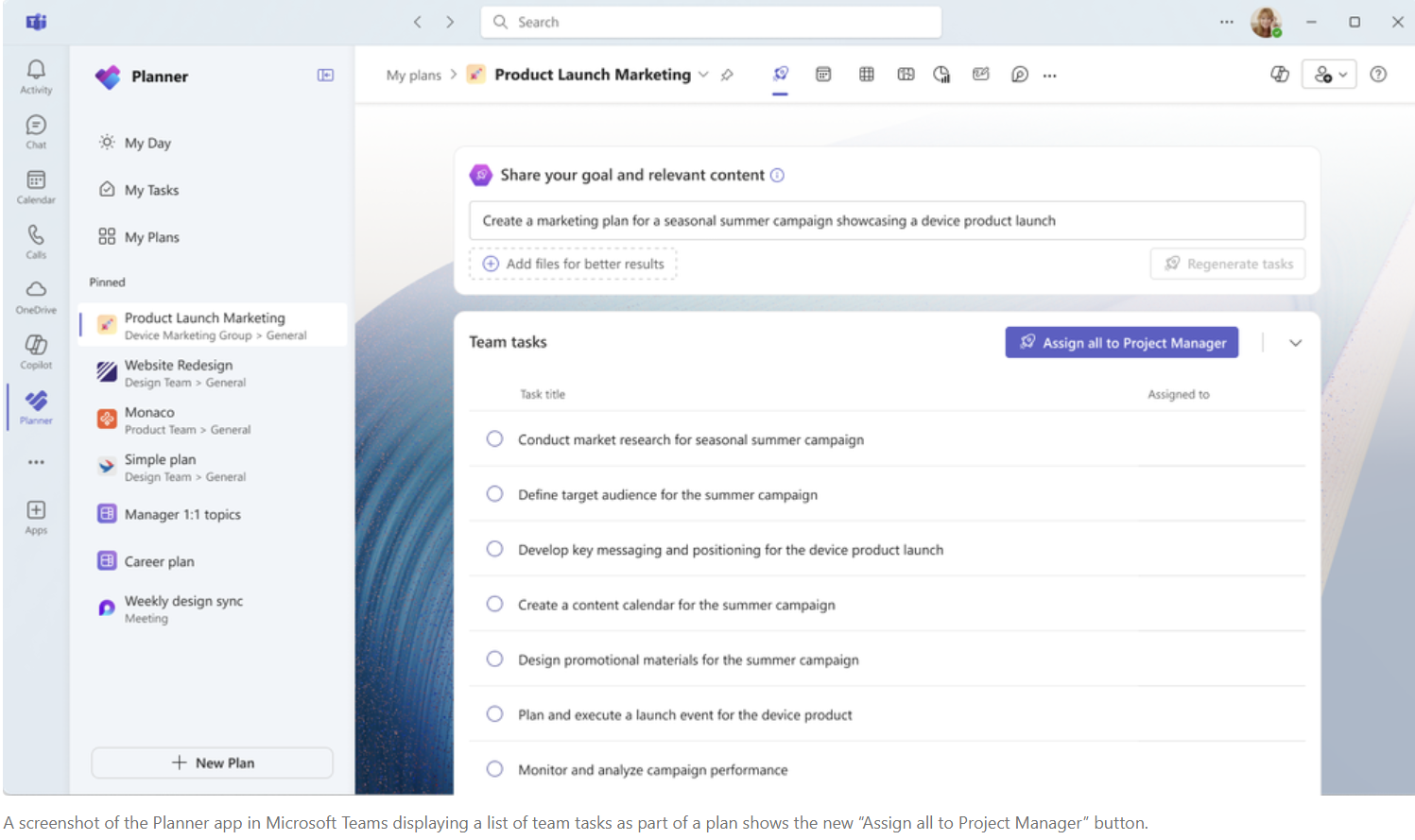Mark Conduct market research task complete

tap(494, 439)
